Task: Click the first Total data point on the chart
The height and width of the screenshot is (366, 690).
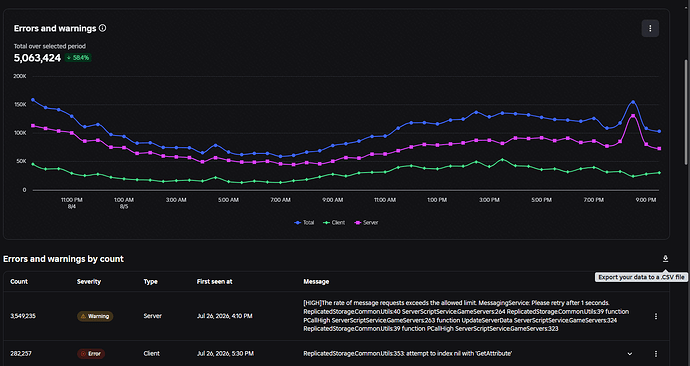Action: click(x=33, y=100)
